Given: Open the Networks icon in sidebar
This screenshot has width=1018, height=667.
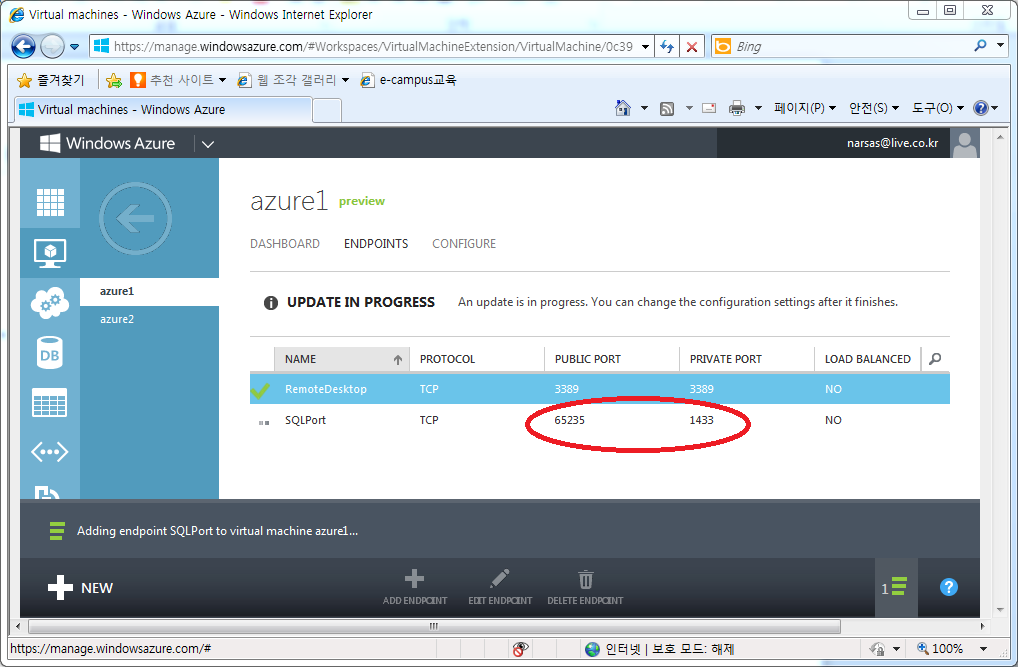Looking at the screenshot, I should pyautogui.click(x=50, y=451).
